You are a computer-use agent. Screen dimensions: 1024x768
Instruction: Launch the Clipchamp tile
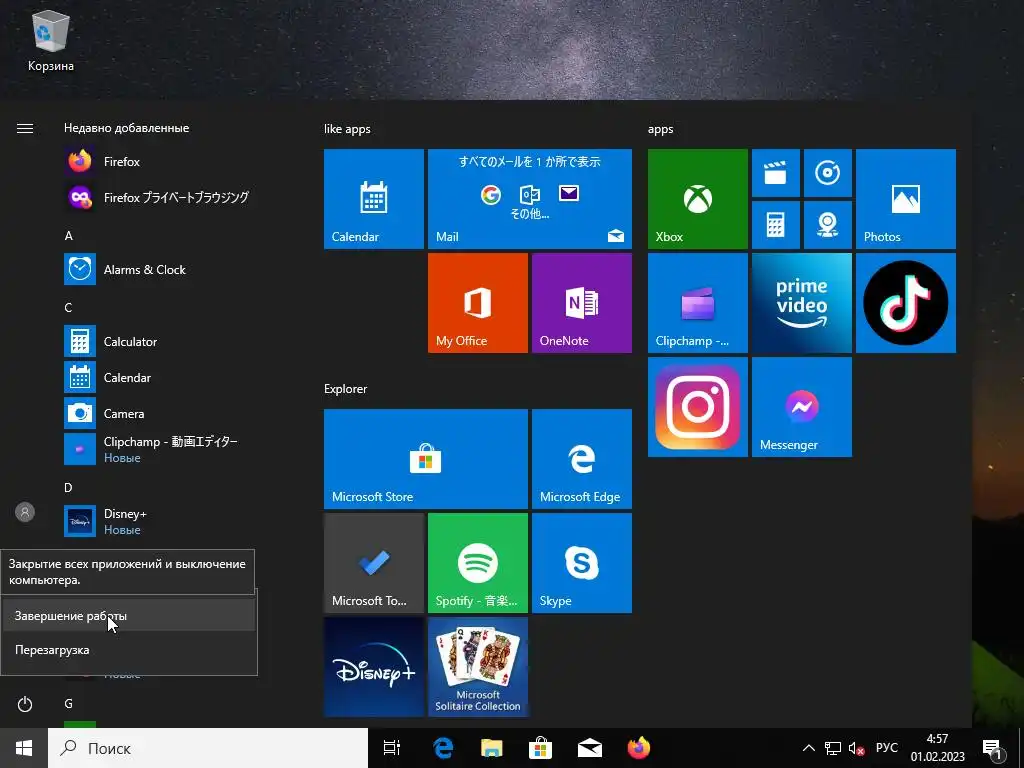point(697,303)
